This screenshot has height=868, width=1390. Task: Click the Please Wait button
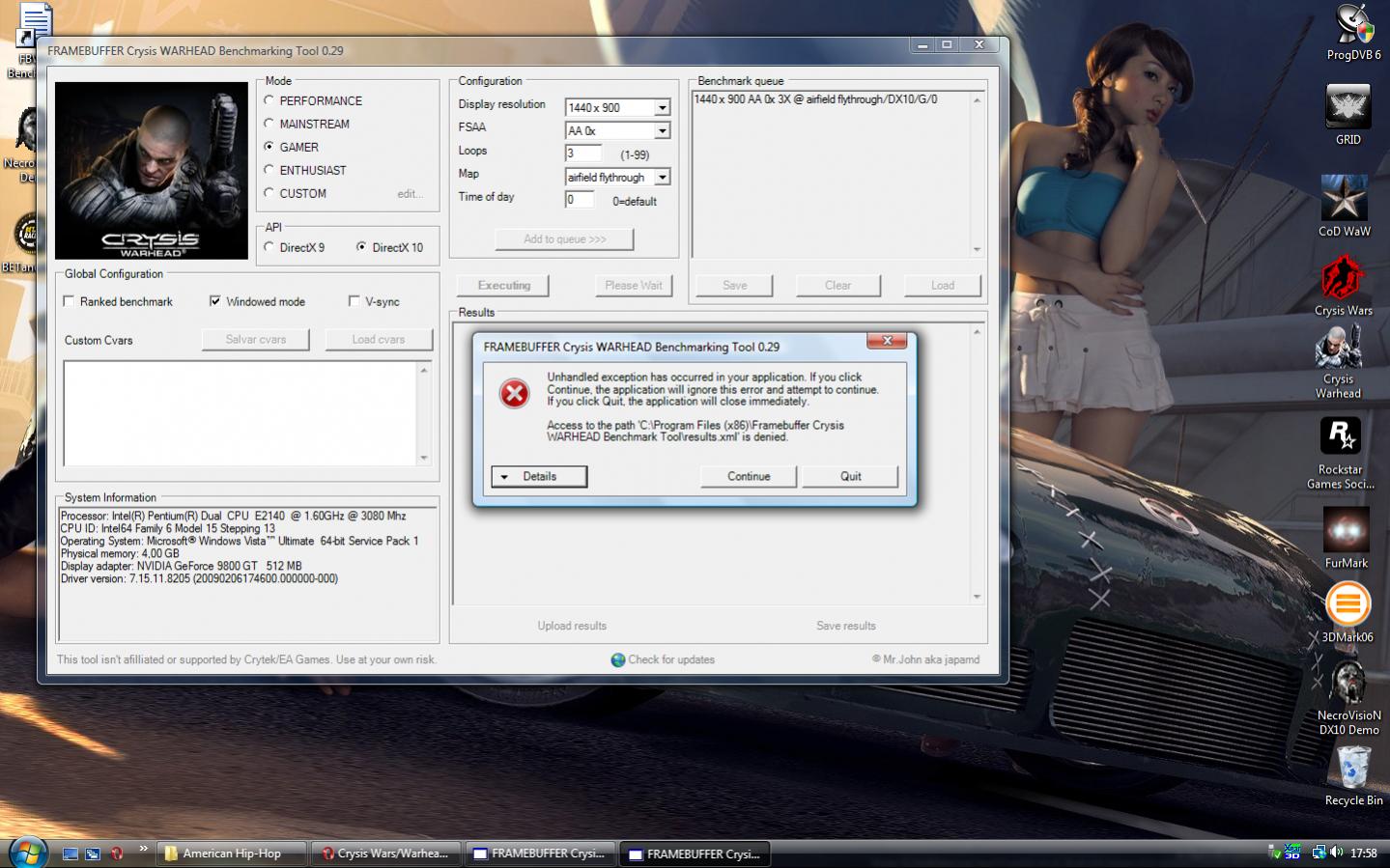pyautogui.click(x=634, y=285)
